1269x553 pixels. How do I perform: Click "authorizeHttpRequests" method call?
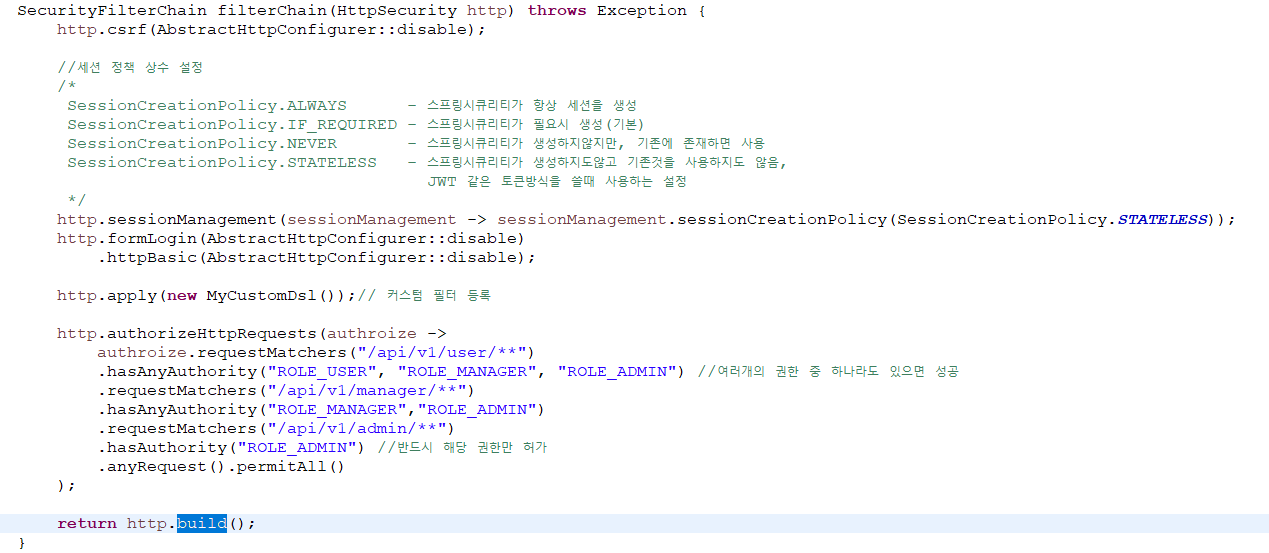[x=212, y=333]
